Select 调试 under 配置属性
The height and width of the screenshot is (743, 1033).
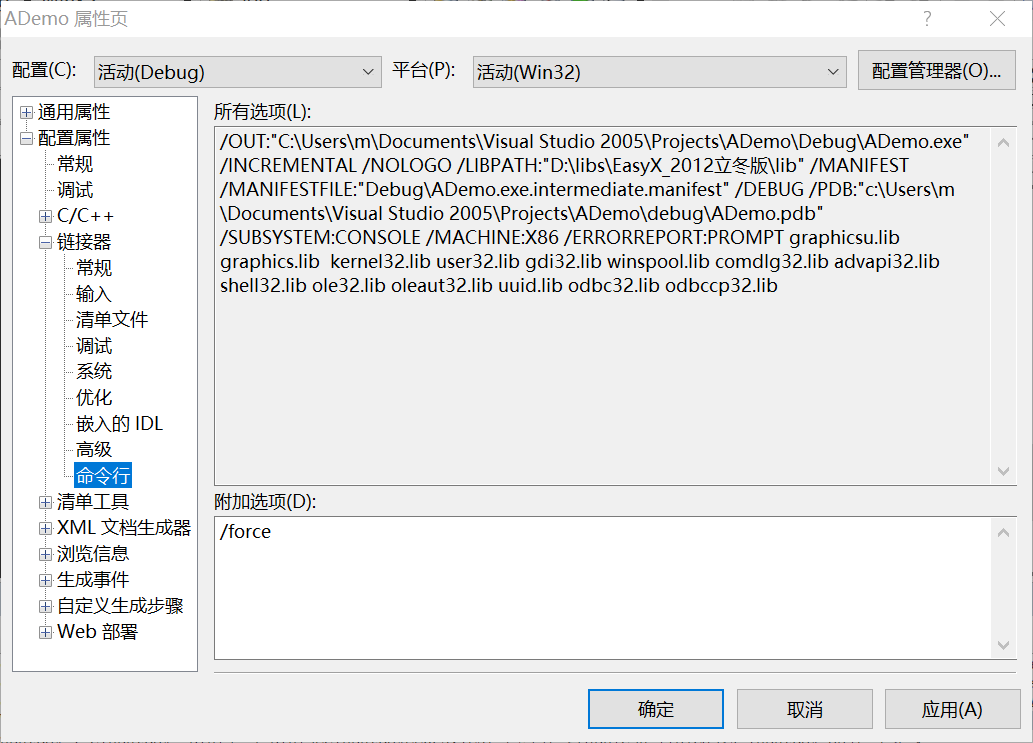click(x=75, y=190)
